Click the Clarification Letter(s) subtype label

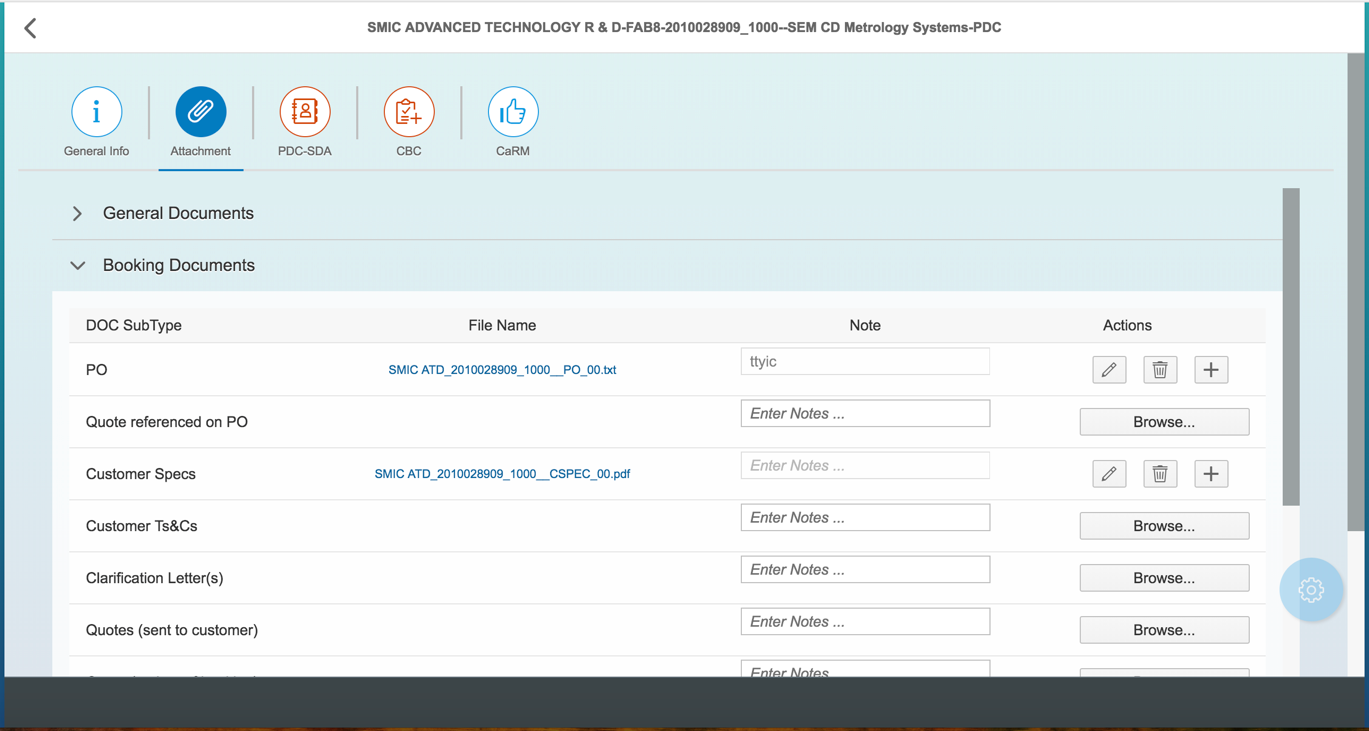[155, 578]
